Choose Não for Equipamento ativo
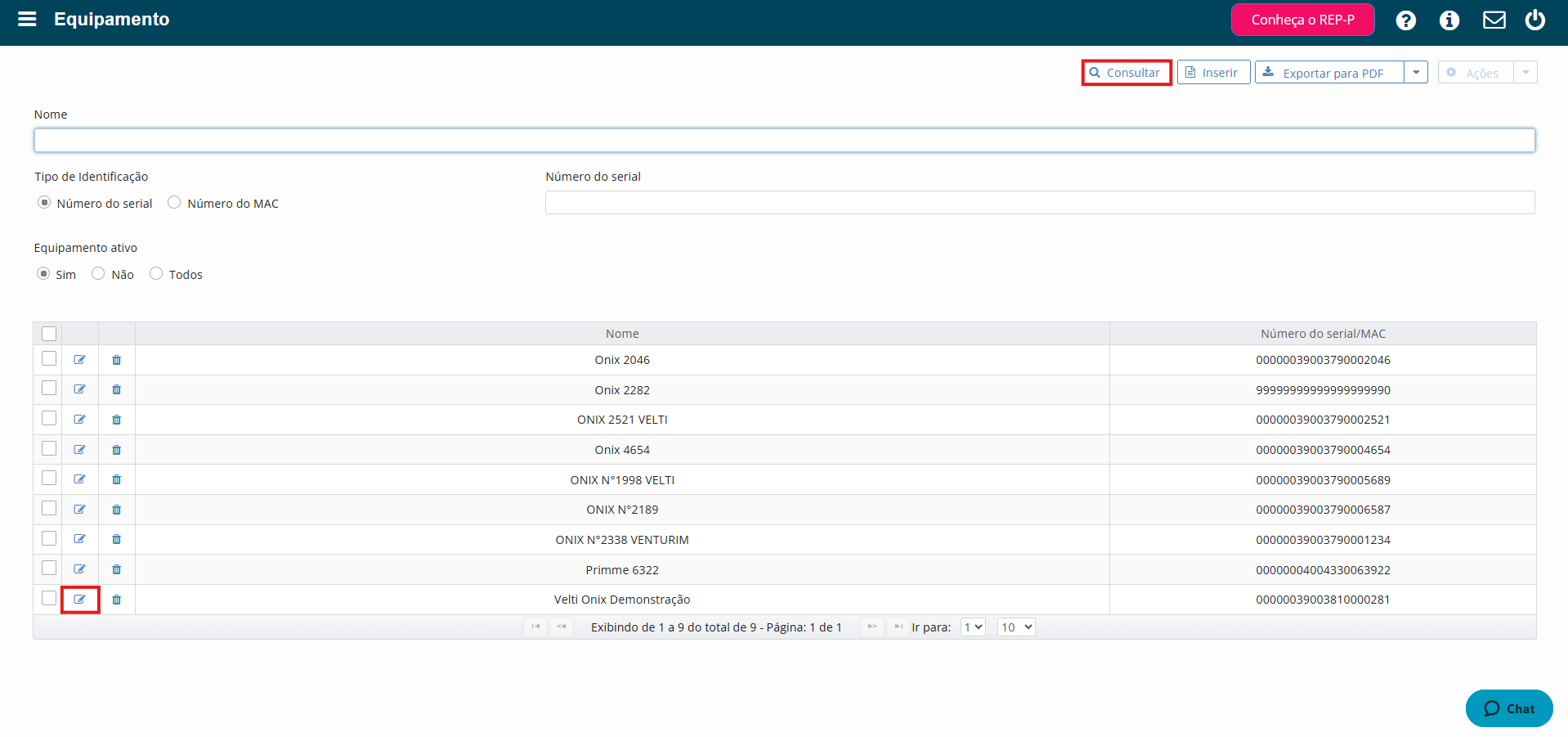This screenshot has height=737, width=1568. (98, 273)
